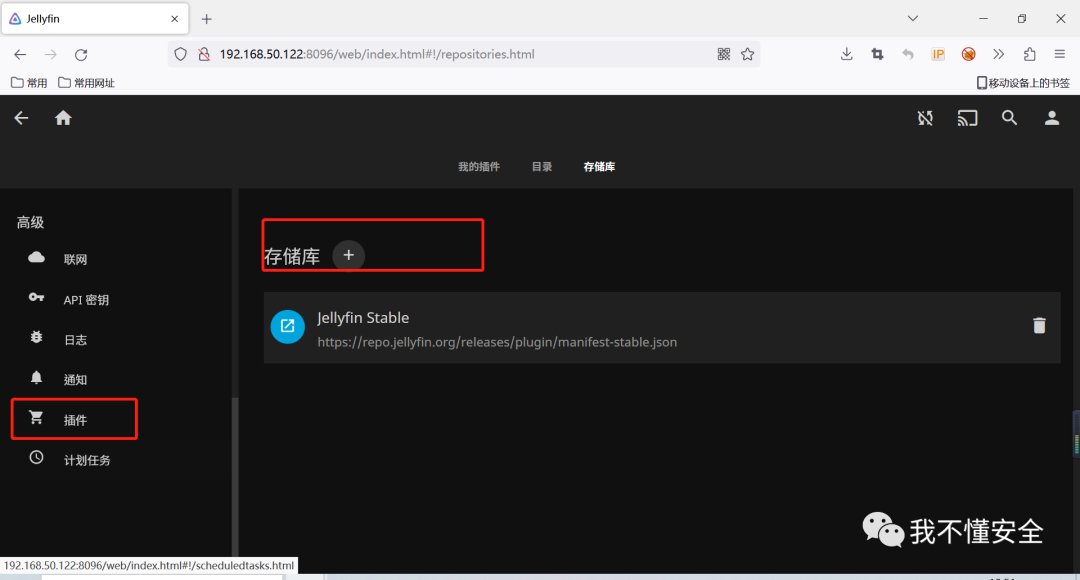Click the orange IP extension icon
This screenshot has height=580, width=1080.
938,54
